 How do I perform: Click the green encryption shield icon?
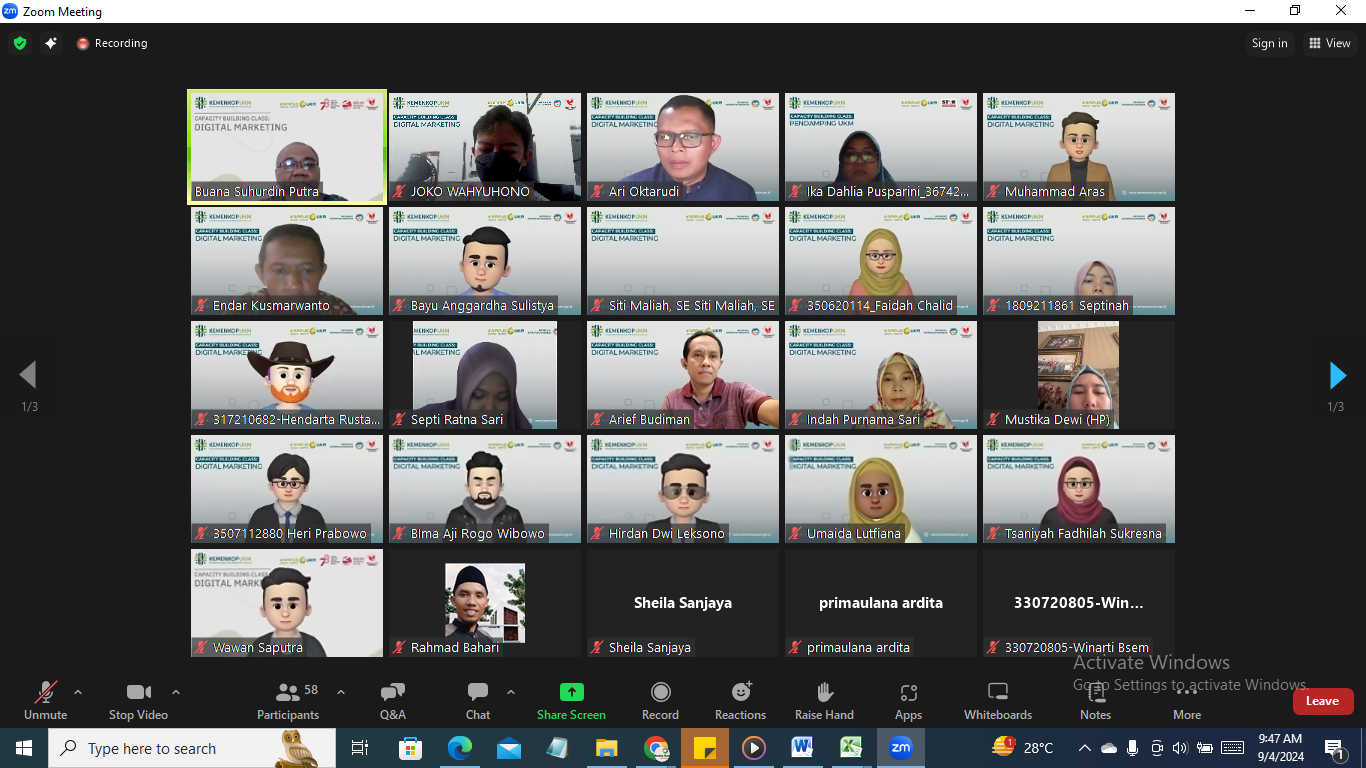point(19,43)
